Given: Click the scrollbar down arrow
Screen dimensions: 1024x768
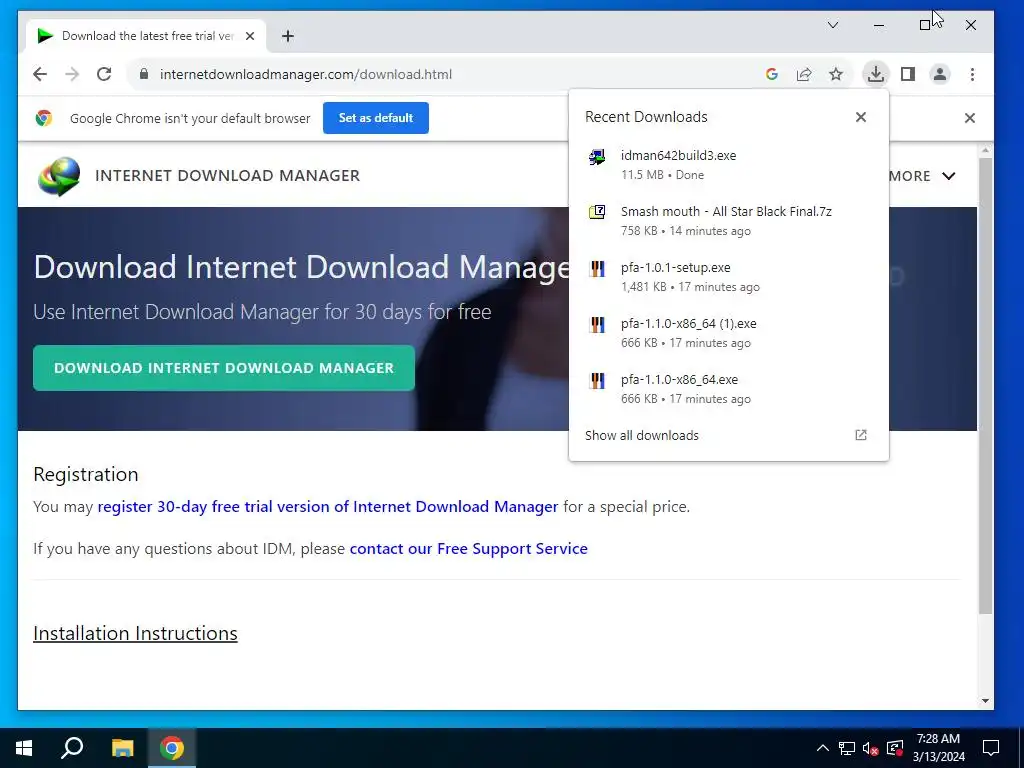Looking at the screenshot, I should click(985, 701).
